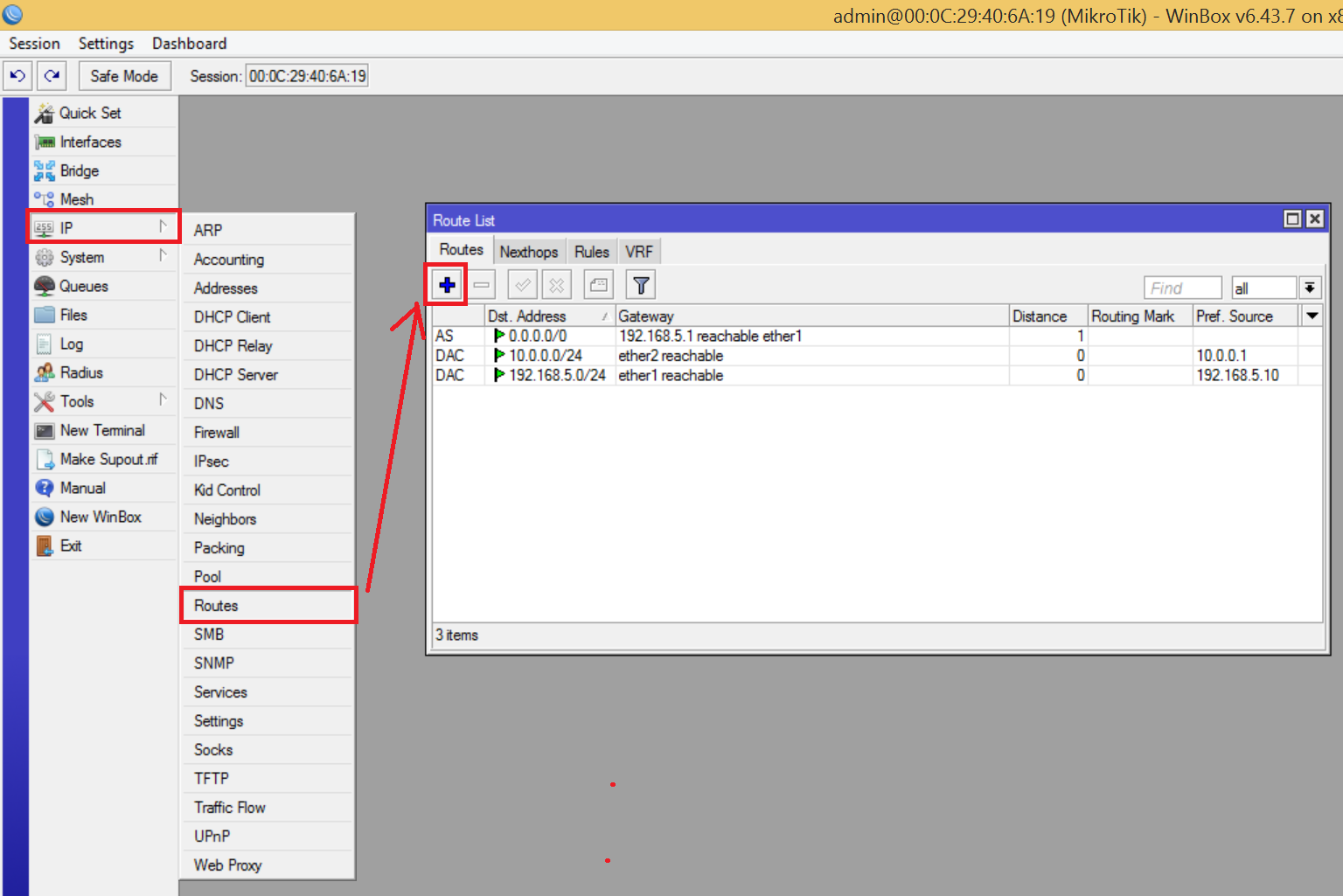Switch to the VRF tab

click(639, 252)
